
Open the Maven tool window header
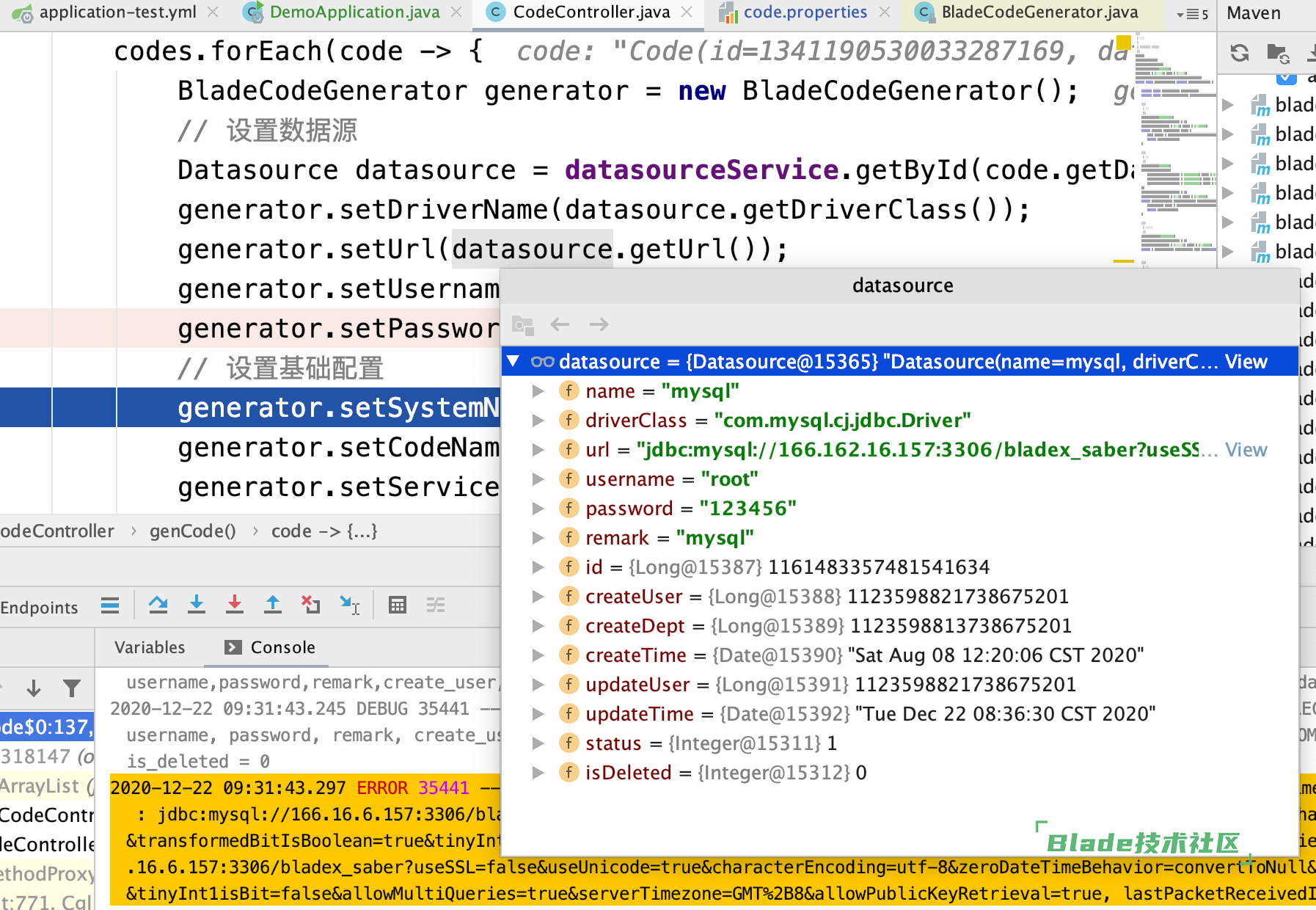pyautogui.click(x=1254, y=13)
